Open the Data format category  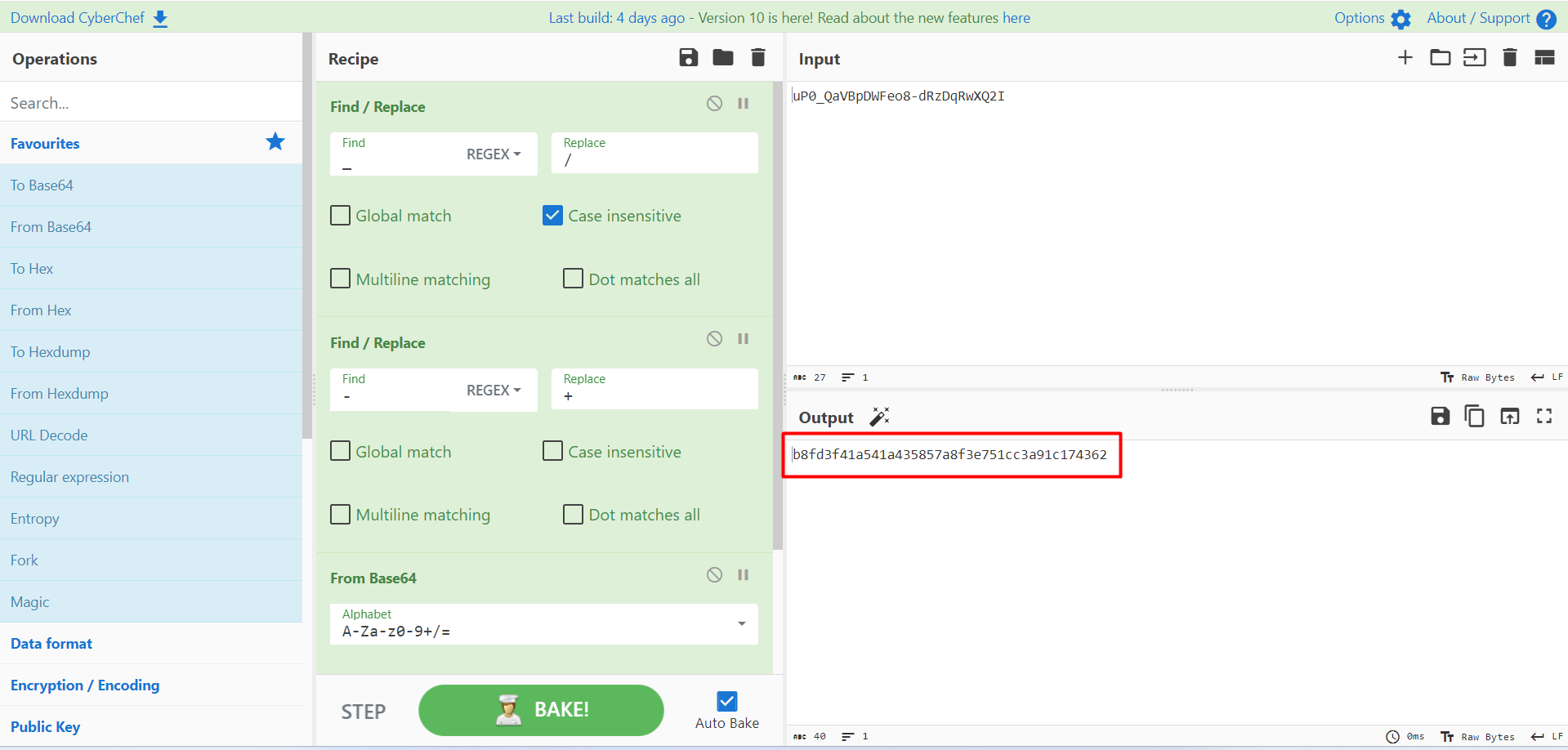pos(51,644)
